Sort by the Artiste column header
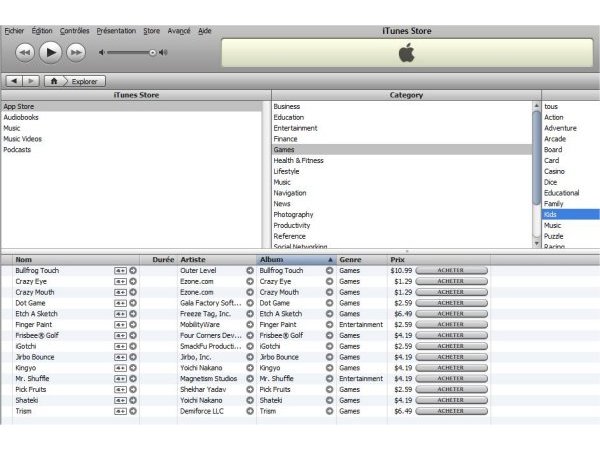This screenshot has height=450, width=600. 217,259
